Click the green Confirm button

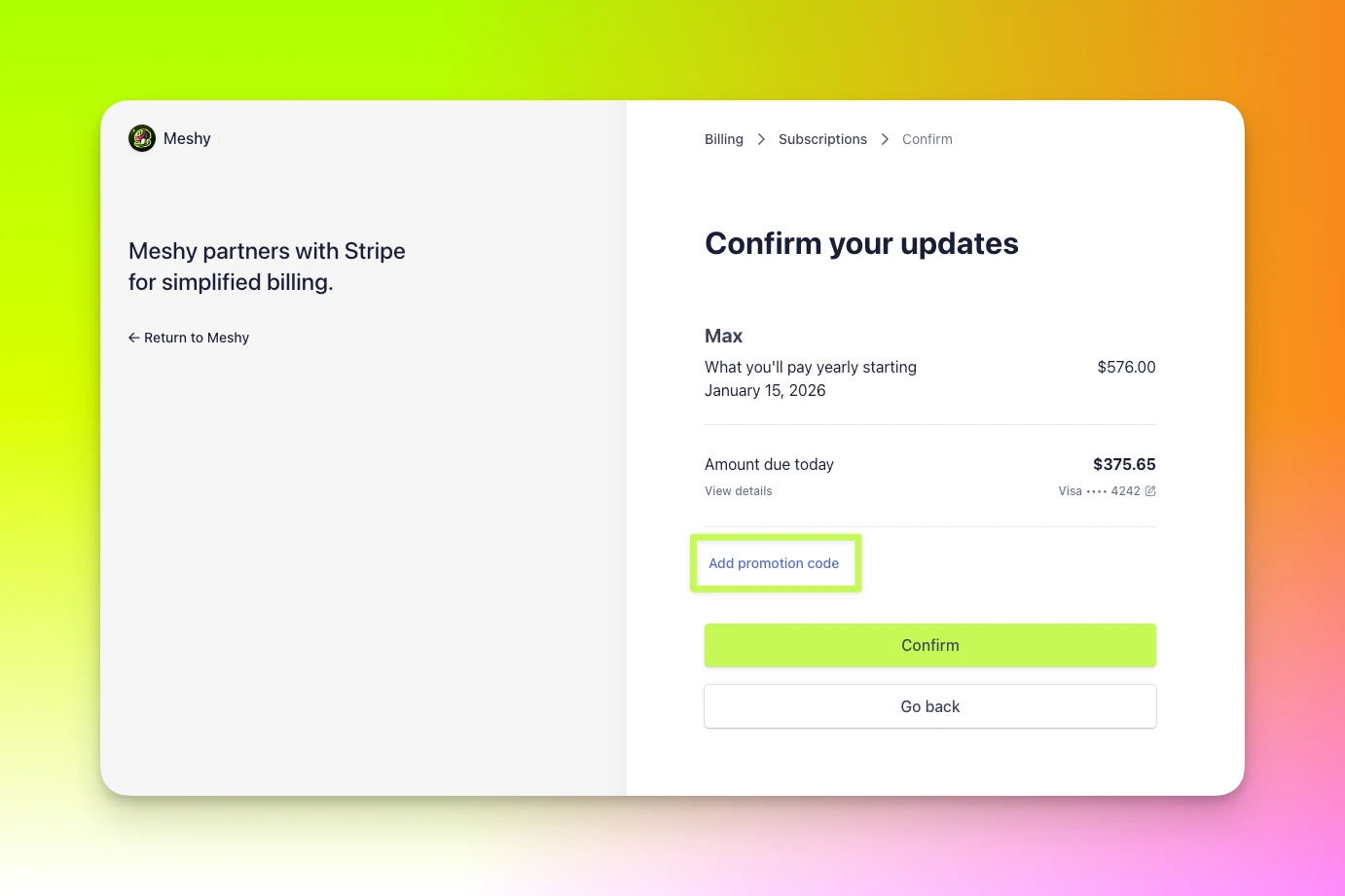click(930, 645)
